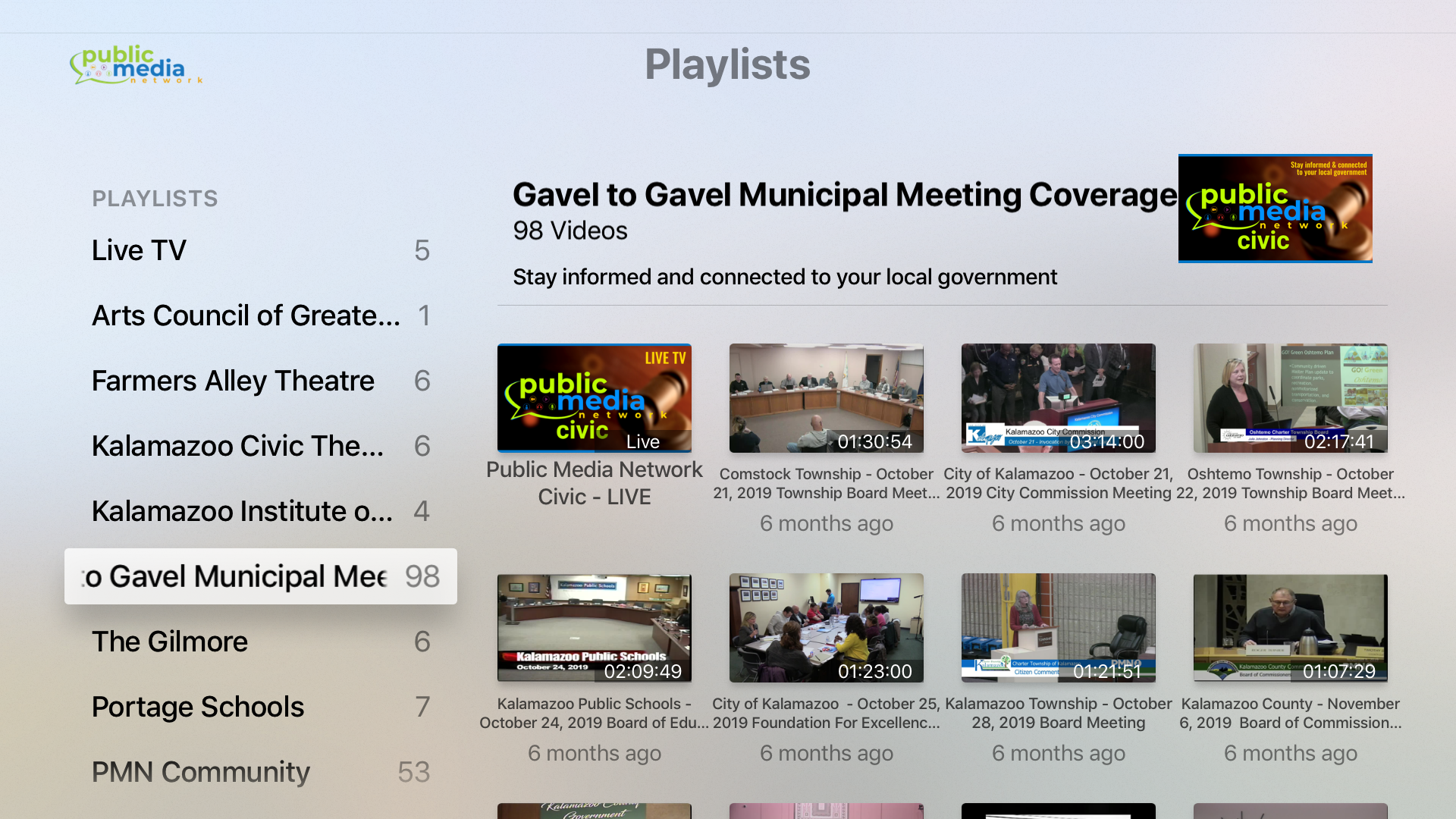Play Kalamazoo Township October 28 Board Meeting
Image resolution: width=1456 pixels, height=819 pixels.
[x=1059, y=628]
